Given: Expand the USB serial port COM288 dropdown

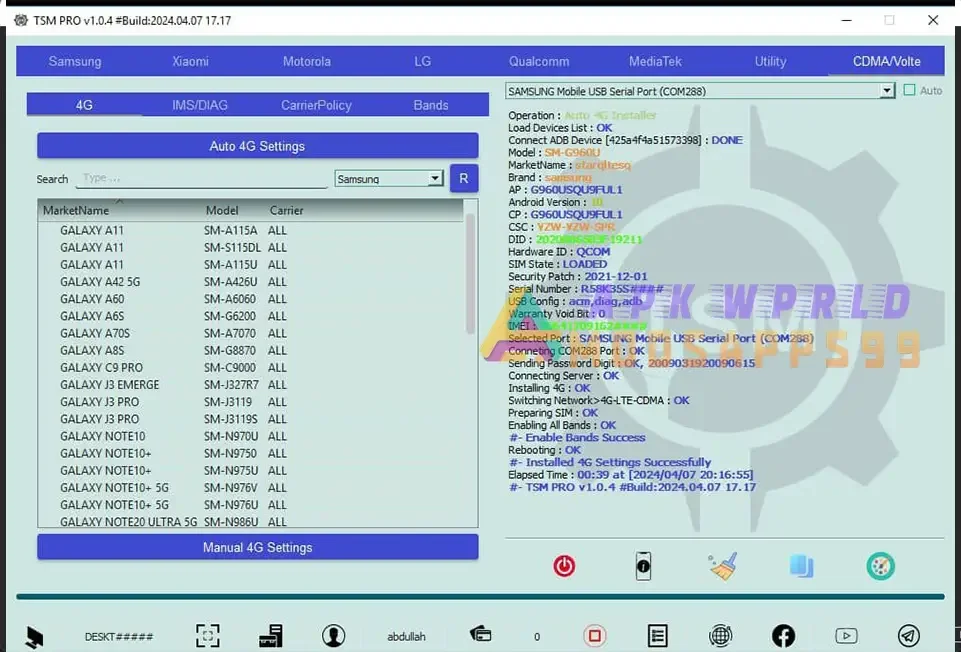Looking at the screenshot, I should 886,90.
